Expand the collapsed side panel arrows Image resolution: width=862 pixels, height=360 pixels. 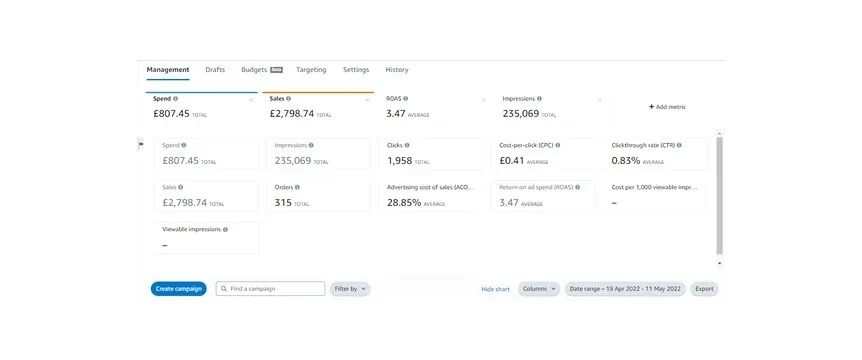(x=141, y=144)
